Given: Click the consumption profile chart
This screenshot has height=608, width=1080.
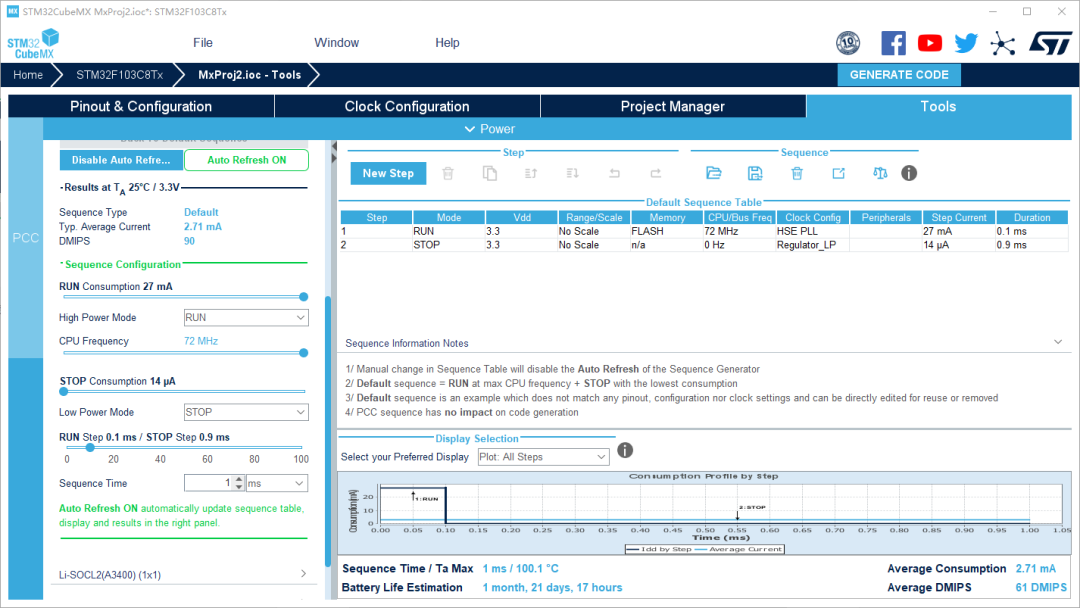Looking at the screenshot, I should (x=704, y=513).
